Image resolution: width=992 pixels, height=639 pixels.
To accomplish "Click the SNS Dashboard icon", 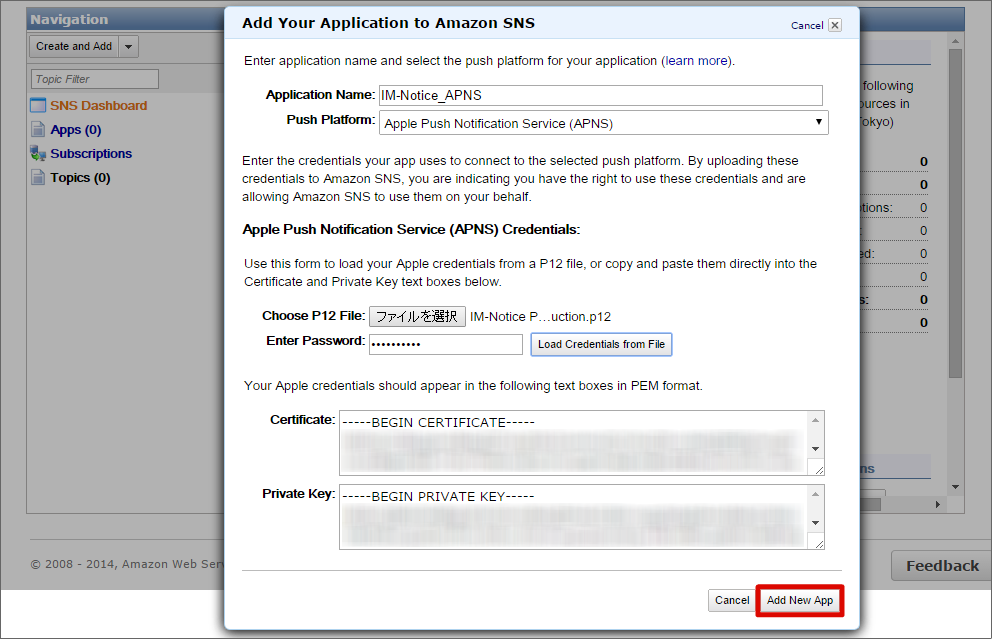I will click(x=39, y=105).
